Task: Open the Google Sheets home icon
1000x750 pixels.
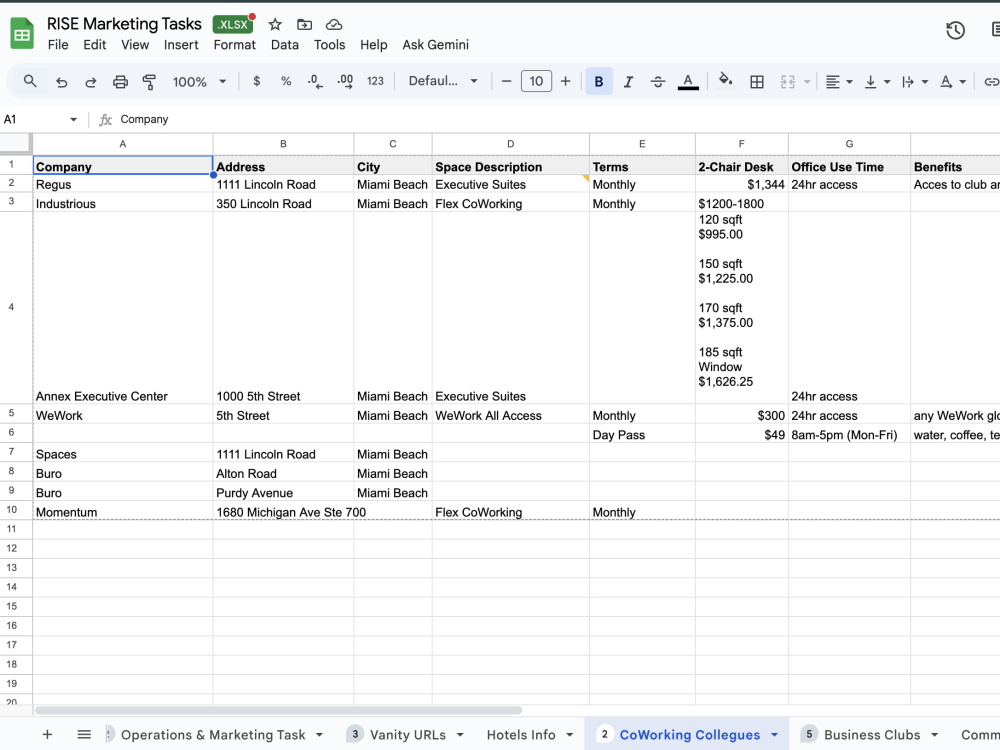Action: [x=22, y=34]
